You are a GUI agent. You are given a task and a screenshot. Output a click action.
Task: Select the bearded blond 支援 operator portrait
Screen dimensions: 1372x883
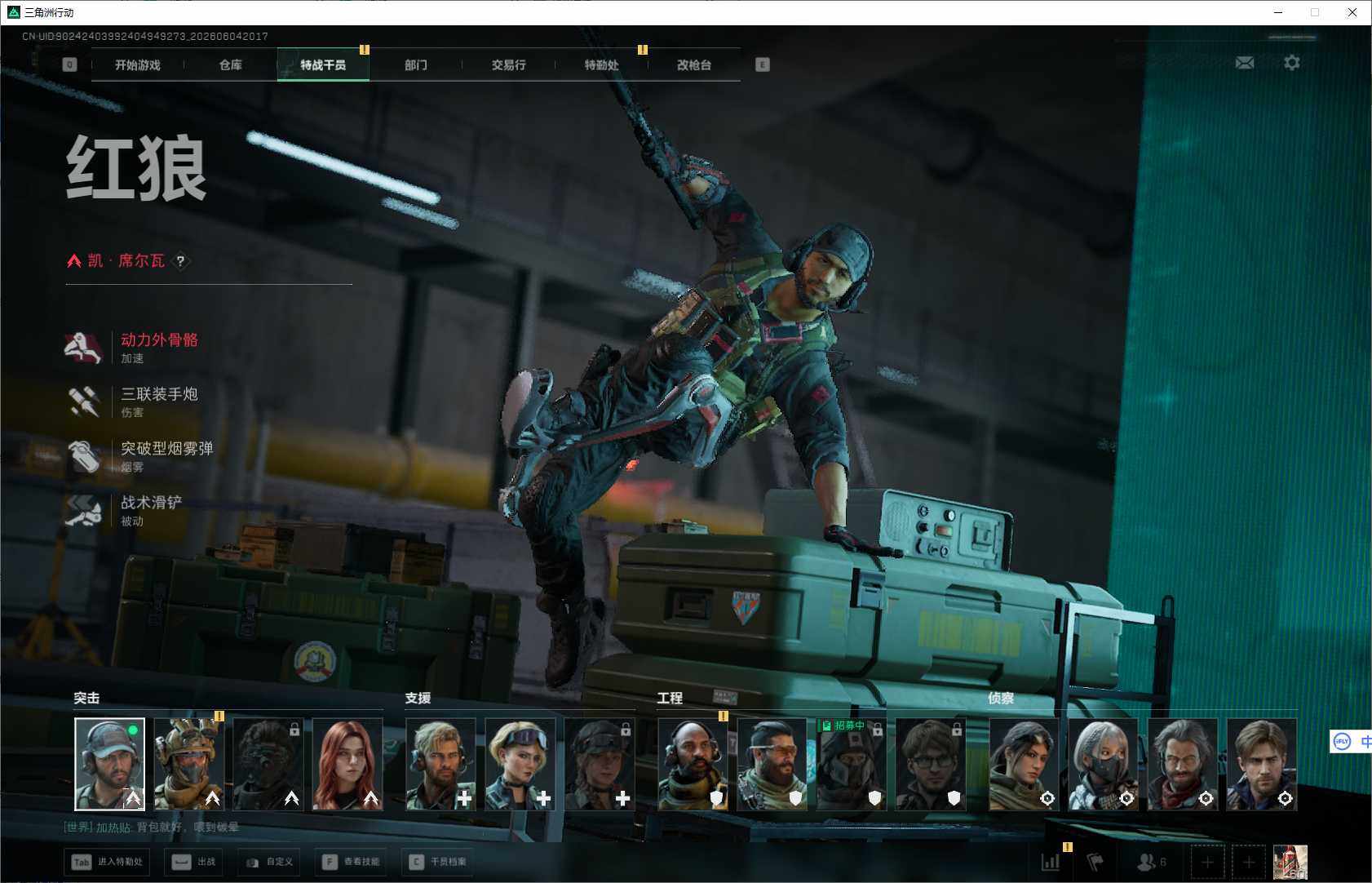pyautogui.click(x=440, y=764)
